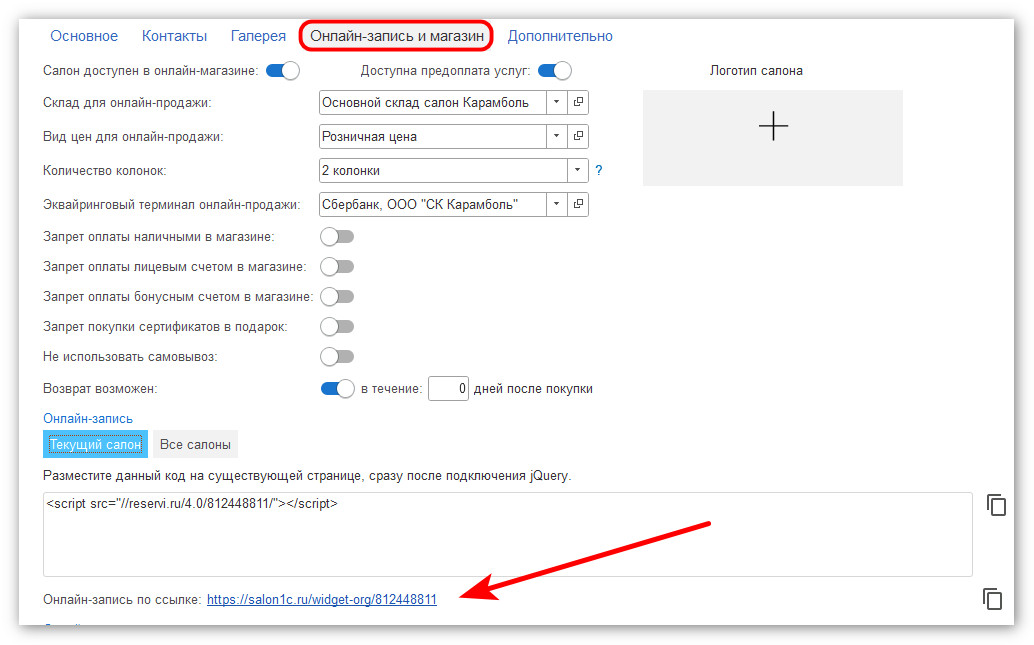Expand the column count dropdown
1034x645 pixels.
pyautogui.click(x=578, y=170)
